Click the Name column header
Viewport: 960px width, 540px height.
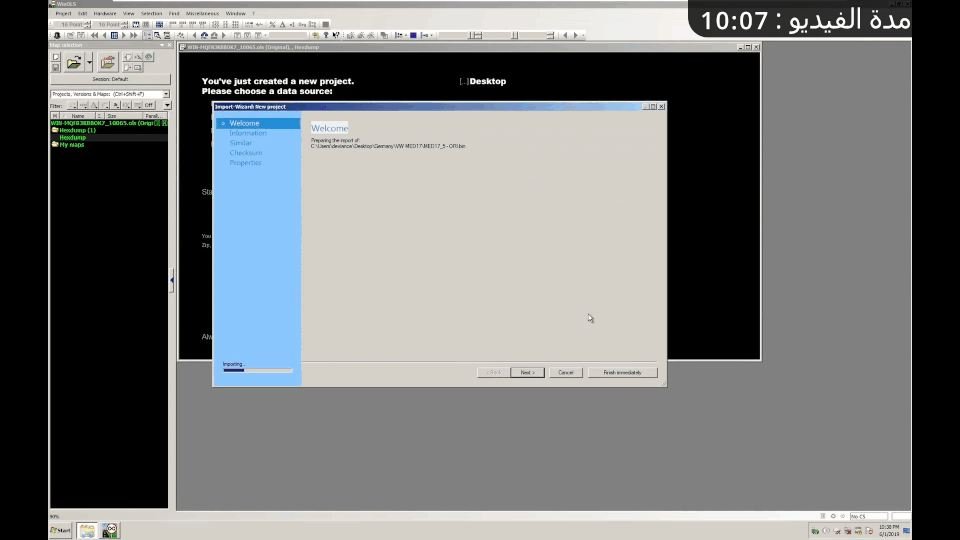click(x=78, y=116)
